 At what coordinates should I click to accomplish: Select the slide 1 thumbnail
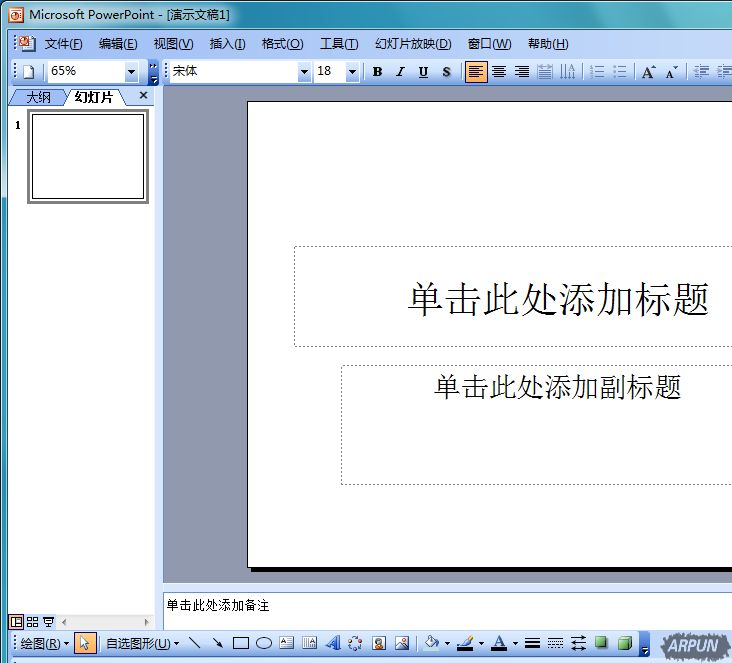tap(88, 157)
